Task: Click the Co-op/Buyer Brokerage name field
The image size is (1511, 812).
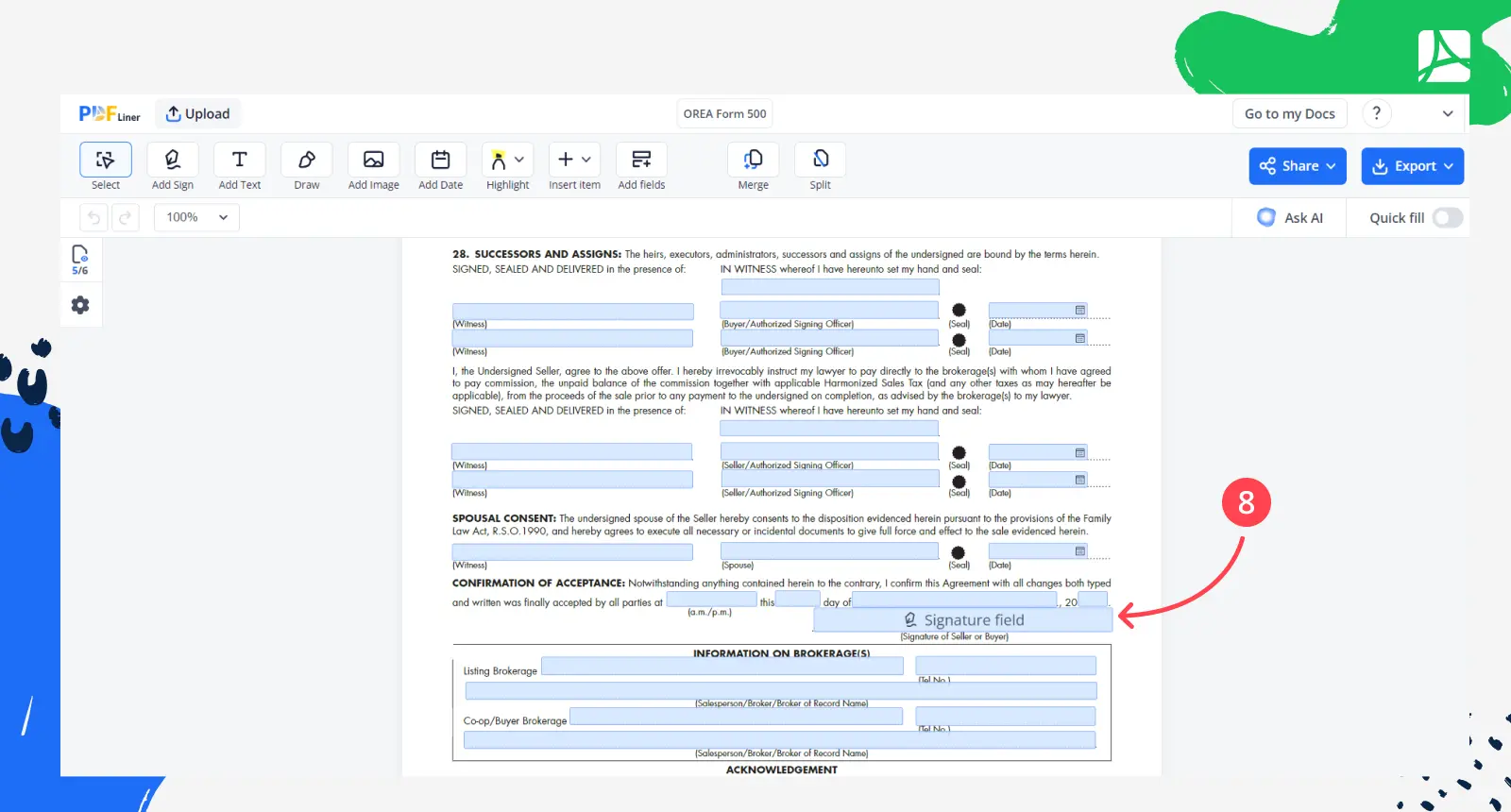Action: coord(737,716)
